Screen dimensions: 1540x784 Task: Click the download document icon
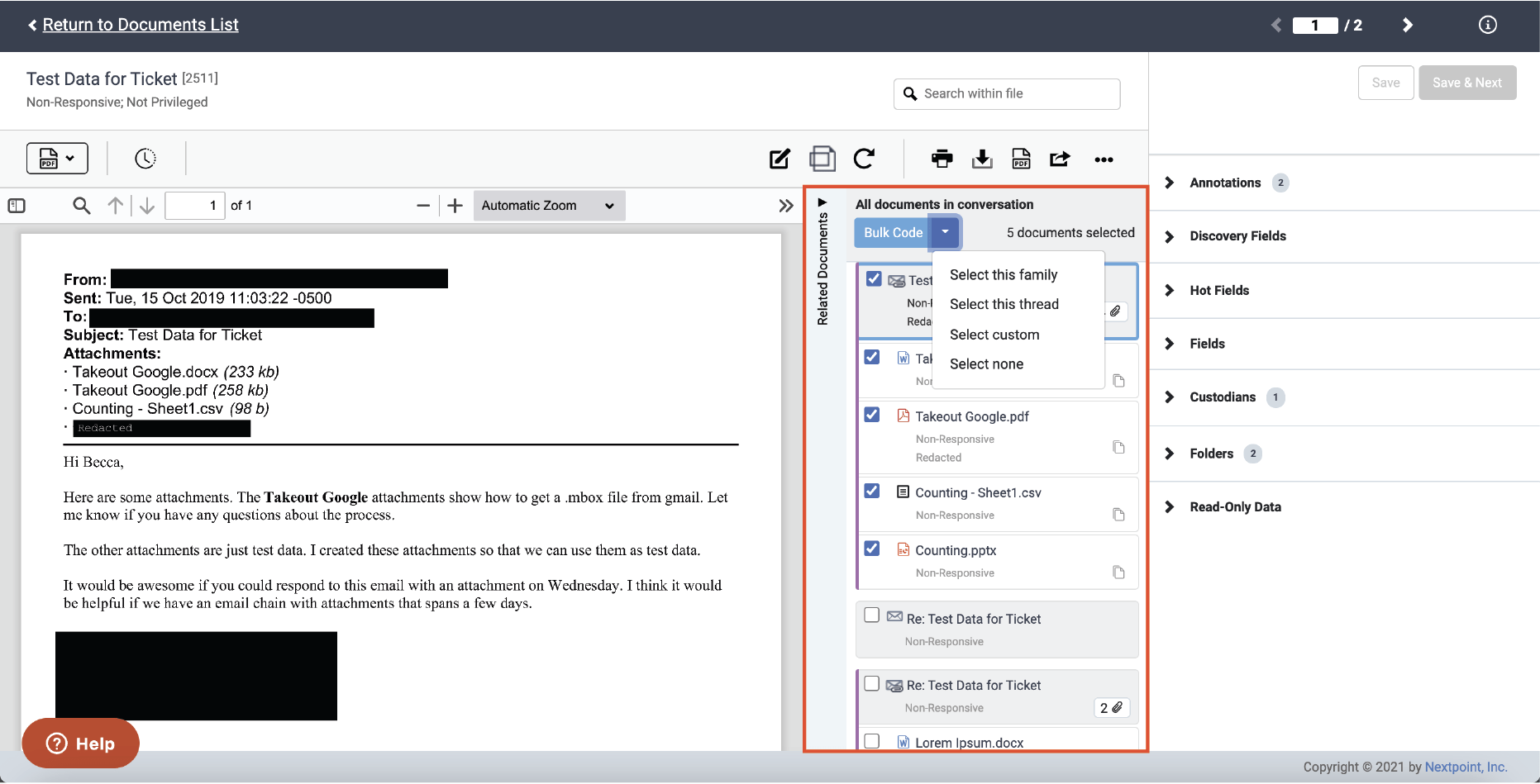pos(982,159)
